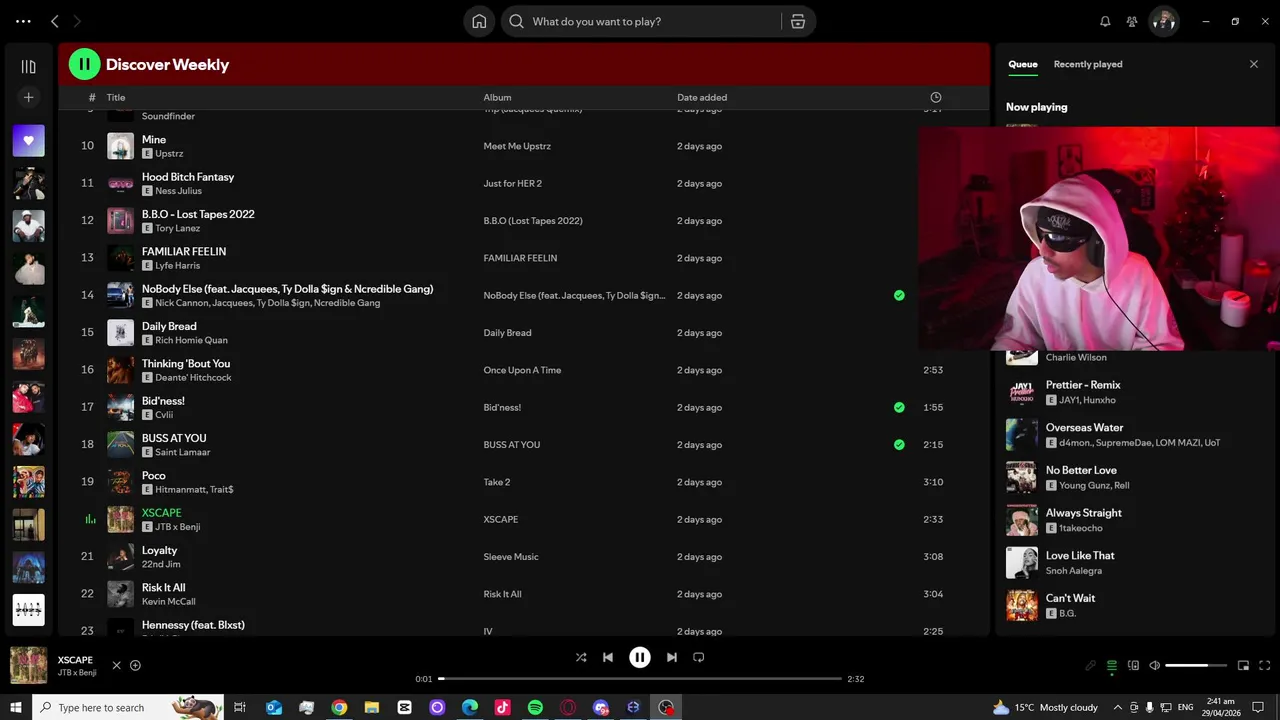The image size is (1280, 720).
Task: Open the mini player icon
Action: tap(1243, 665)
